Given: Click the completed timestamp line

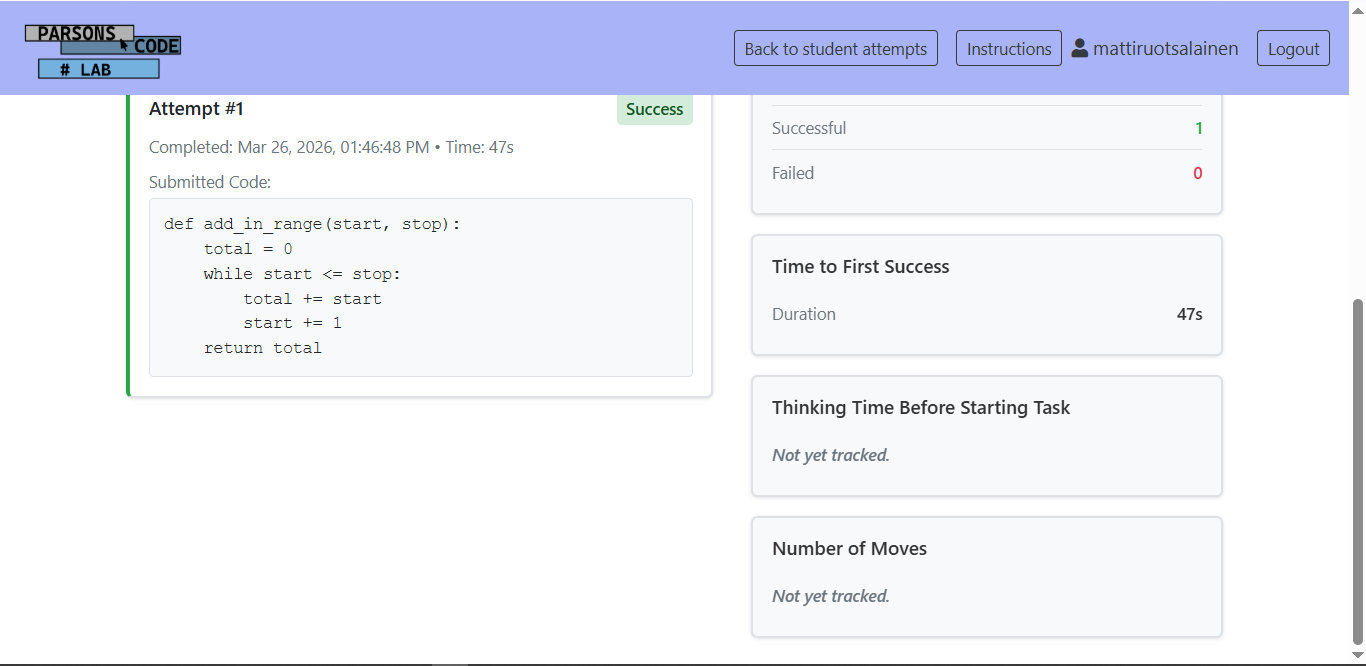Looking at the screenshot, I should click(331, 147).
